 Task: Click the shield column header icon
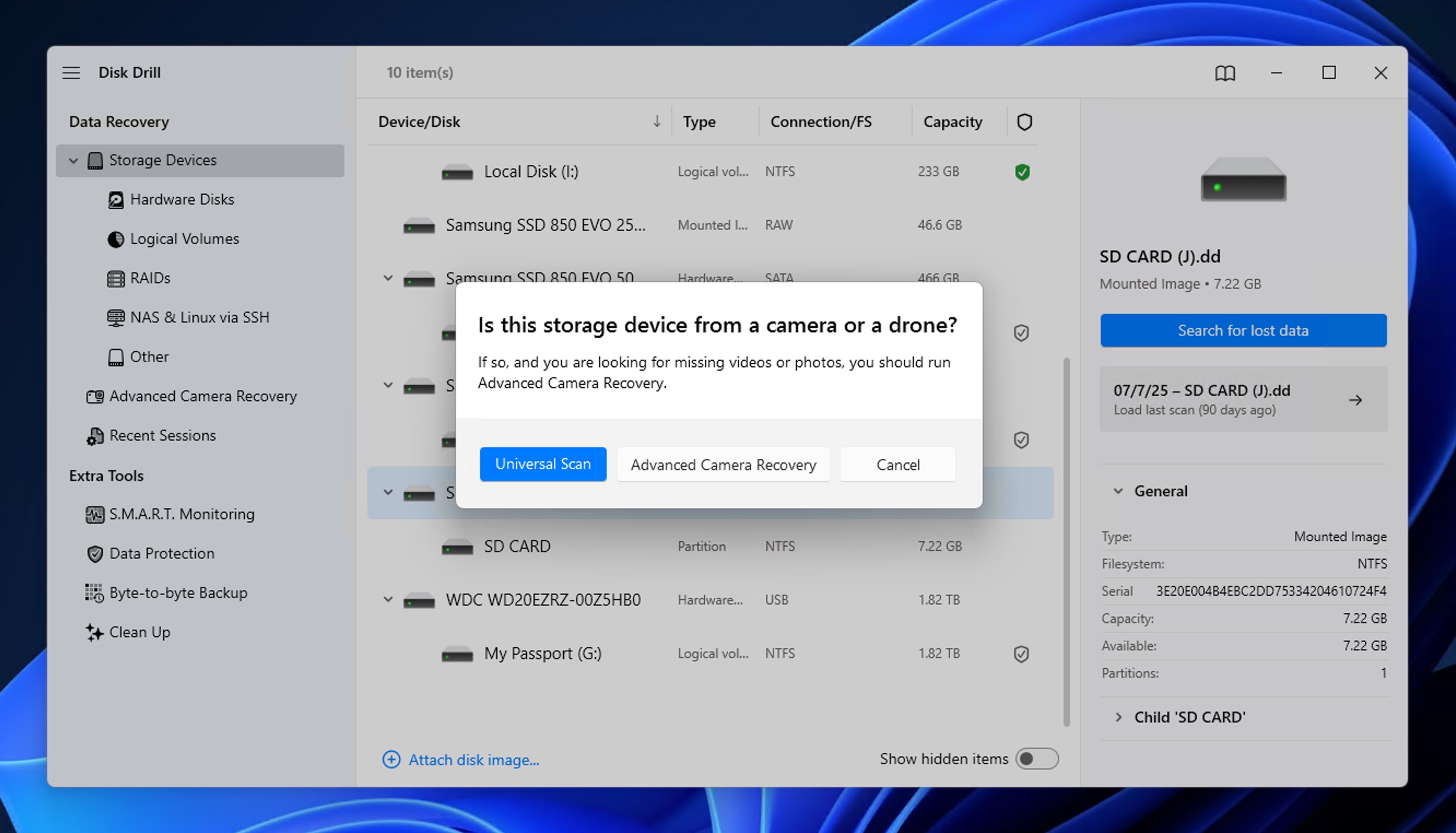[1024, 121]
